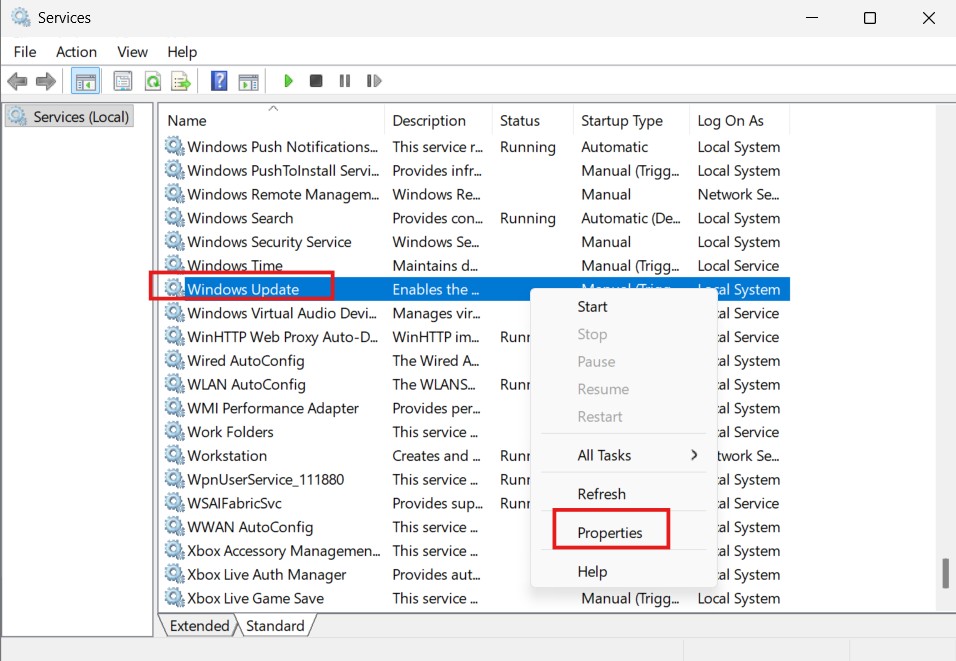
Task: Sort by the Startup Type column header
Action: coord(631,120)
